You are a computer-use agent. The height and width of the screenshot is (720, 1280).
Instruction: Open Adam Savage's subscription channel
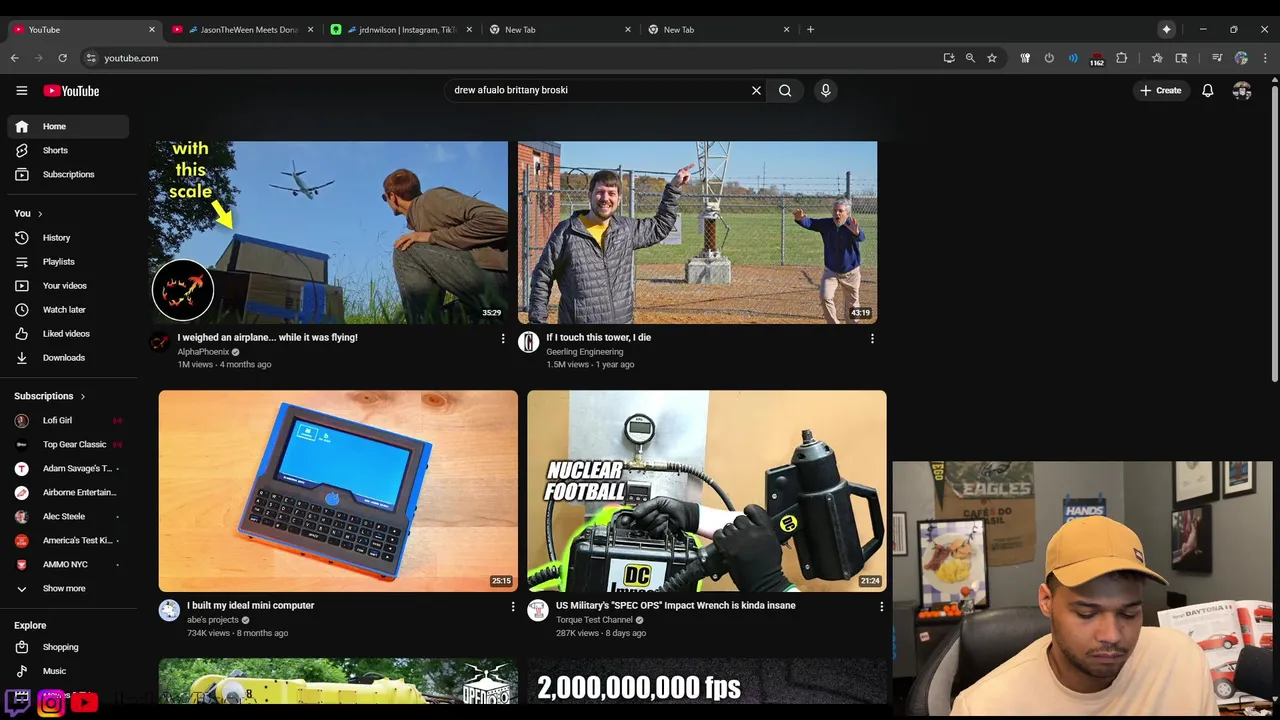(68, 468)
